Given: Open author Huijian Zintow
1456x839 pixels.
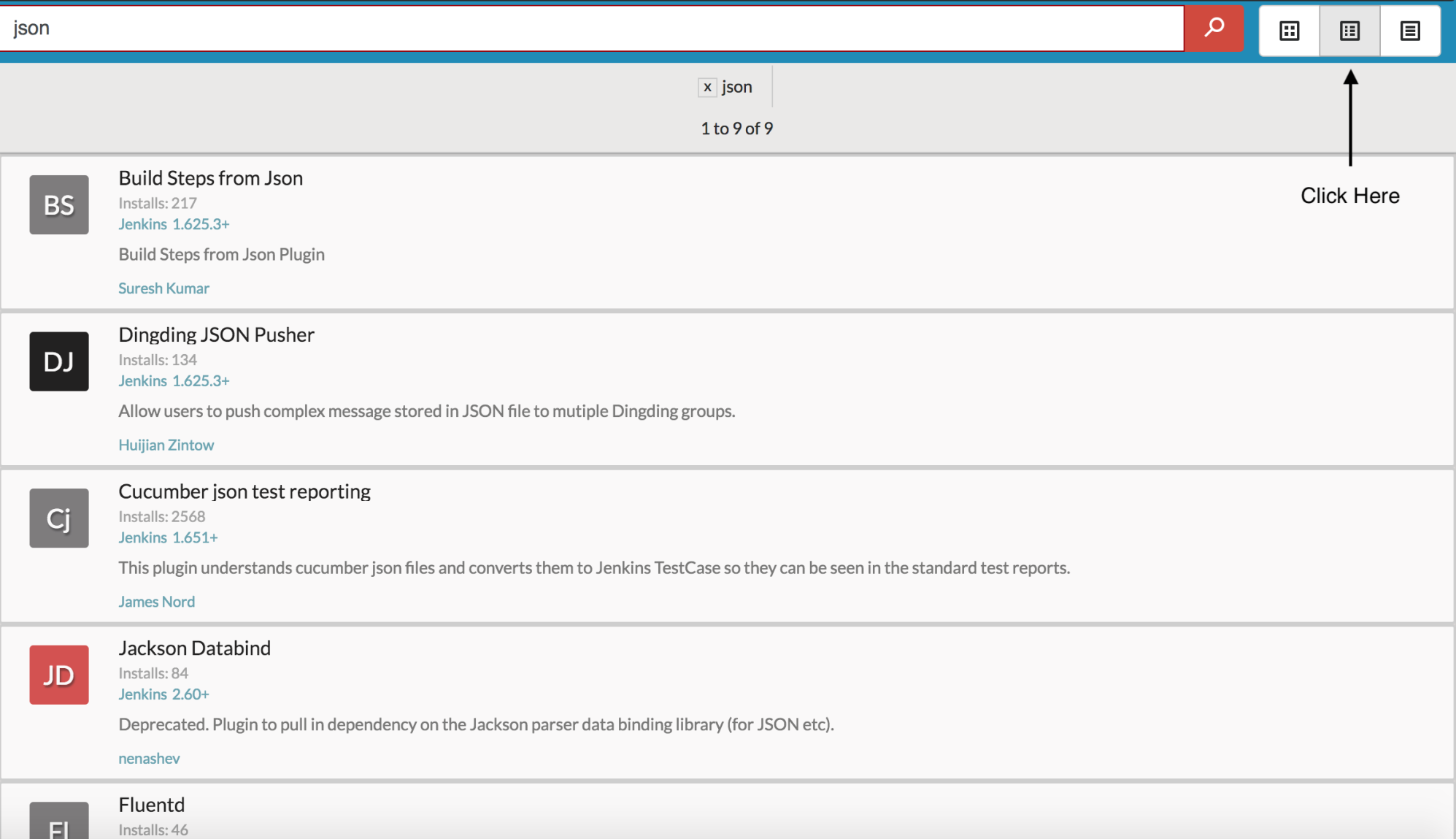Looking at the screenshot, I should (x=166, y=445).
